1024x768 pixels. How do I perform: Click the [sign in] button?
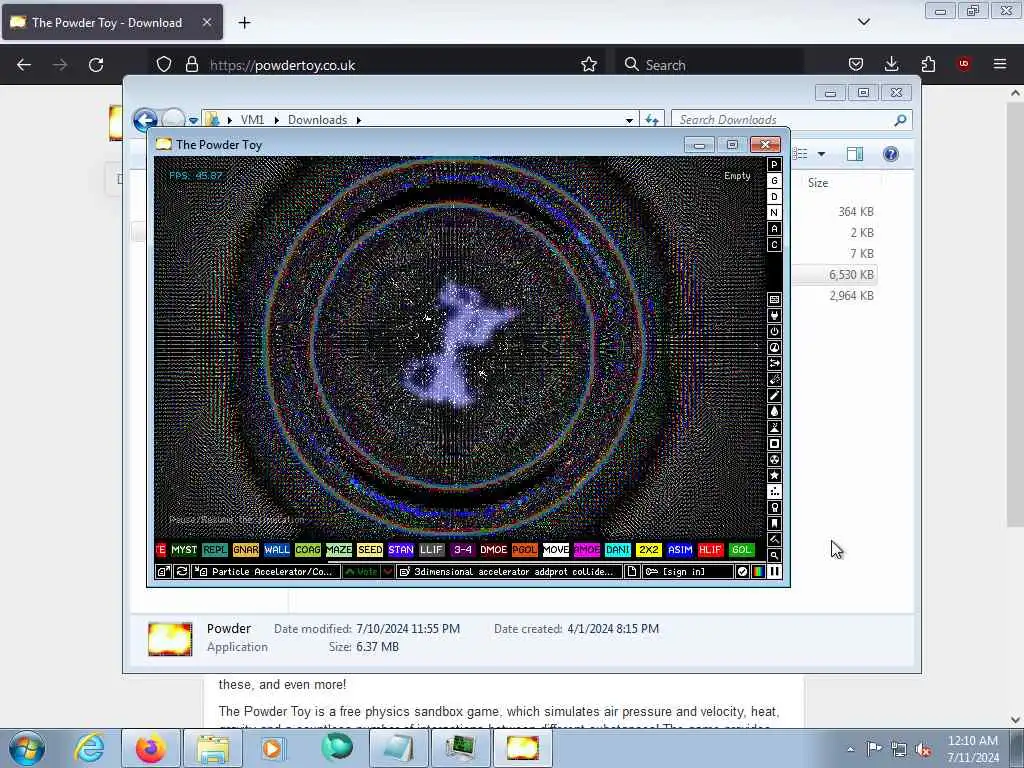tap(688, 571)
